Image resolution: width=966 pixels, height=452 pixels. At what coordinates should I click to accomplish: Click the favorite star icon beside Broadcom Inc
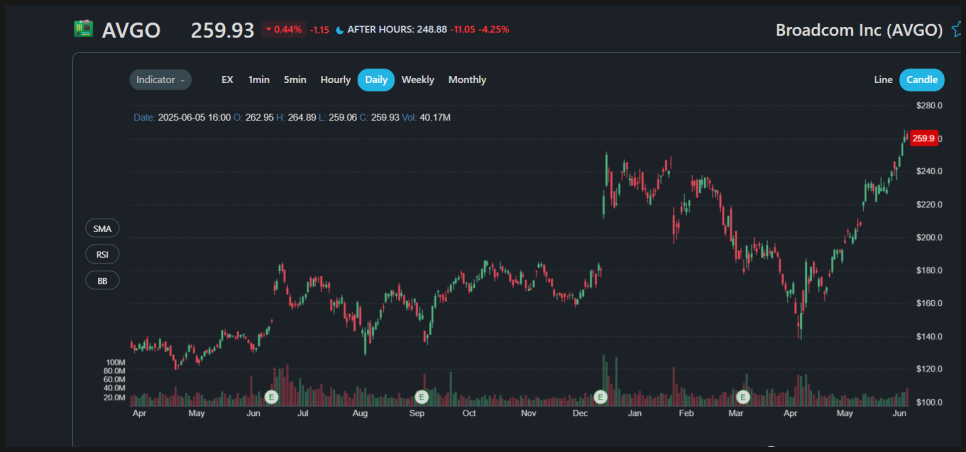point(956,30)
